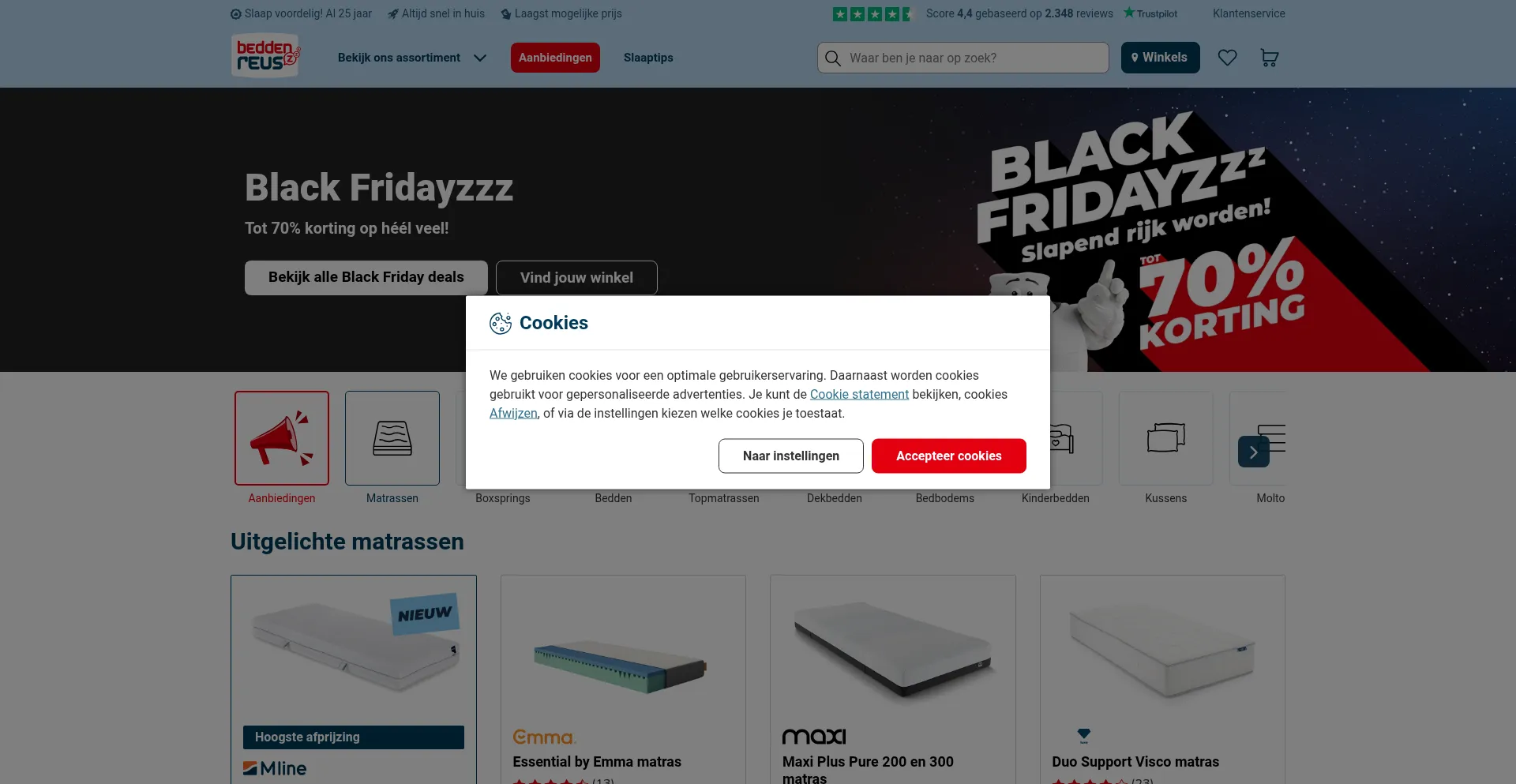Select the Aanbiedingen megaphone category icon
Viewport: 1516px width, 784px height.
click(x=282, y=438)
